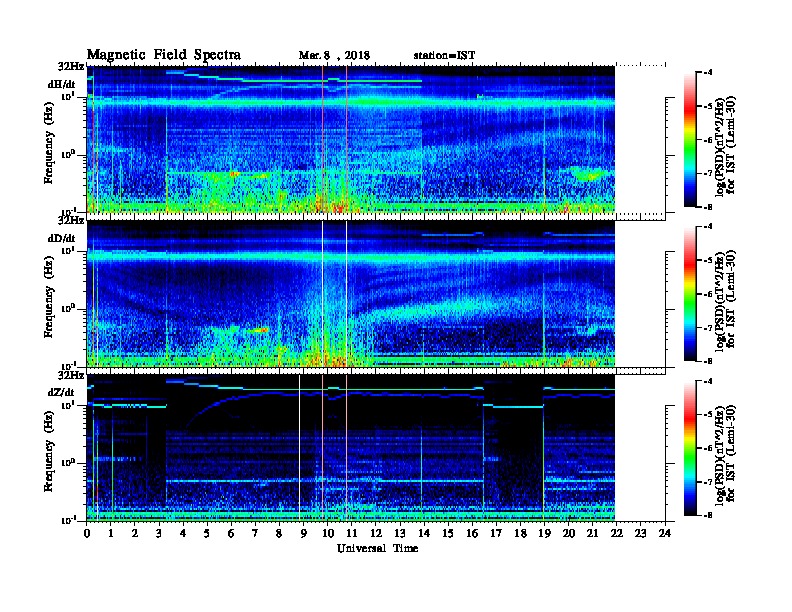Click the "12" tick on Universal Time axis
This screenshot has height=612, width=792.
[x=375, y=533]
